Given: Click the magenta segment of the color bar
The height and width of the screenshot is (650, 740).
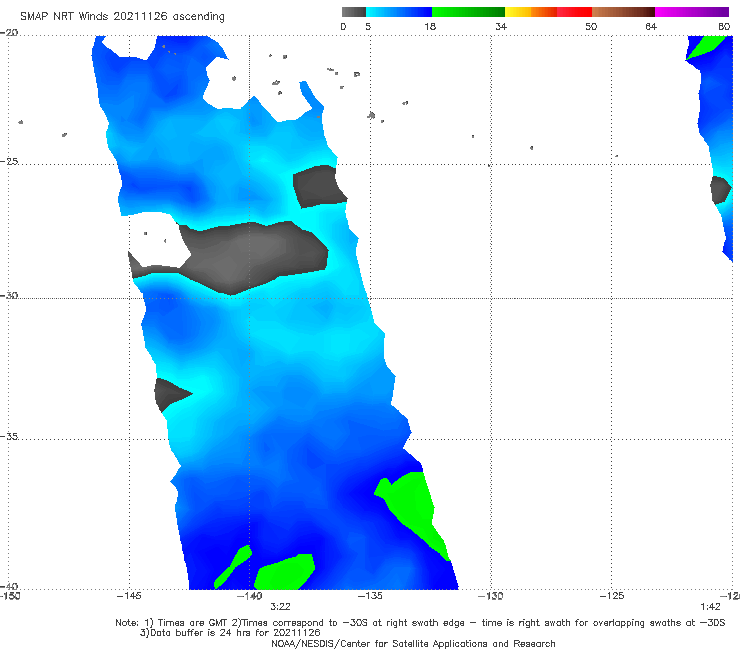Looking at the screenshot, I should 692,12.
